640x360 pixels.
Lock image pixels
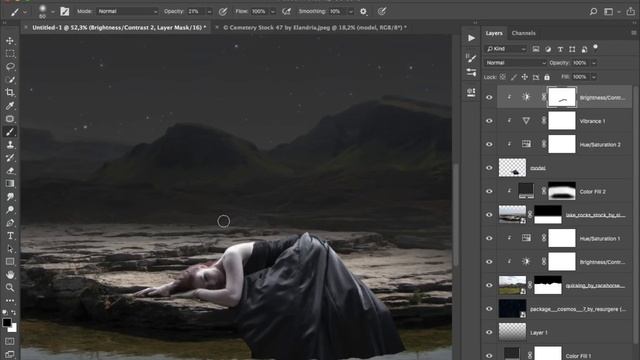coord(514,77)
